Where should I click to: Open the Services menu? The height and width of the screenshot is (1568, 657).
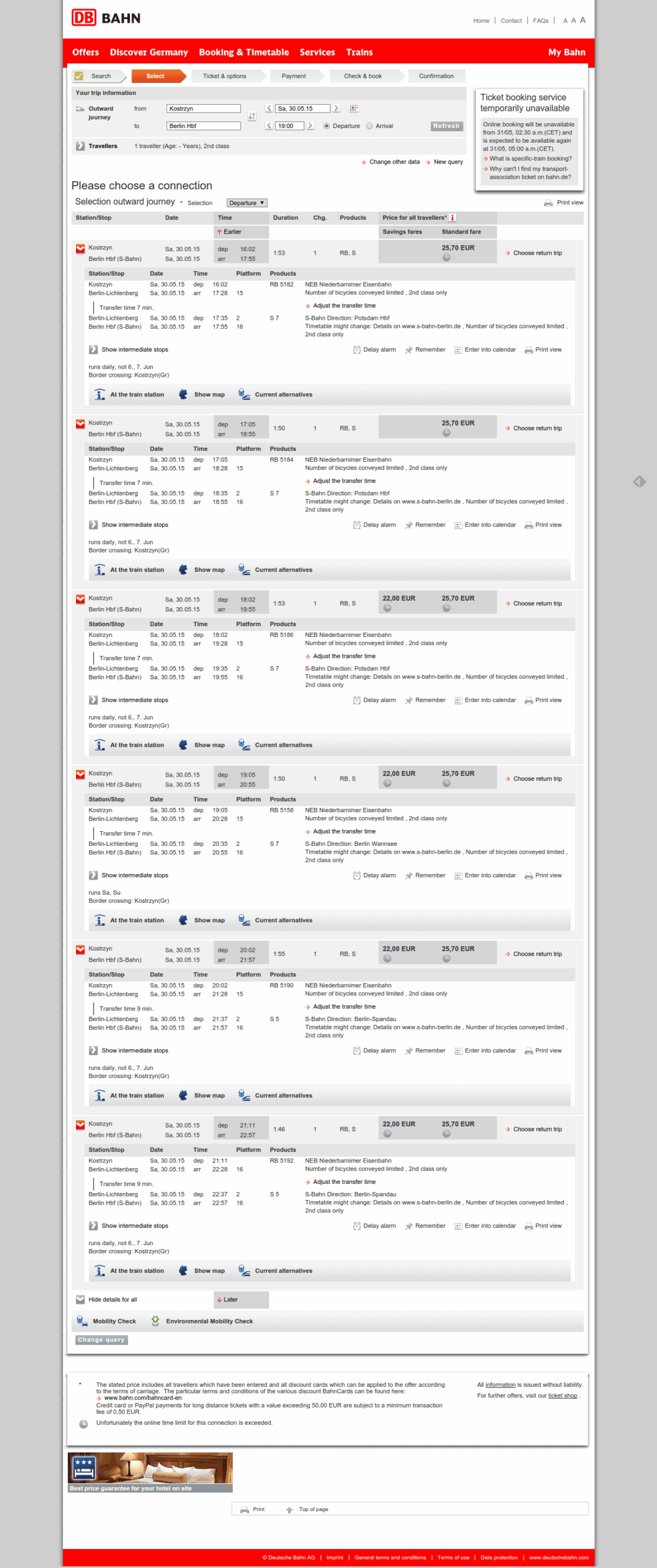[x=317, y=52]
